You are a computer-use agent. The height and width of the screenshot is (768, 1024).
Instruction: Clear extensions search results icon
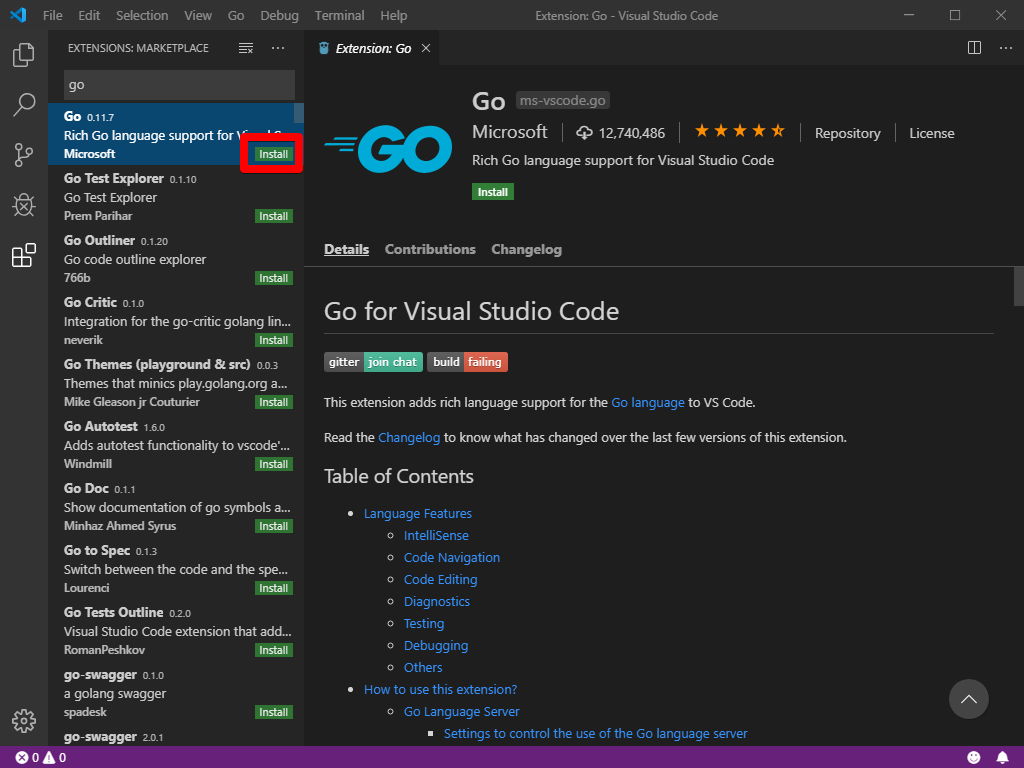(246, 48)
